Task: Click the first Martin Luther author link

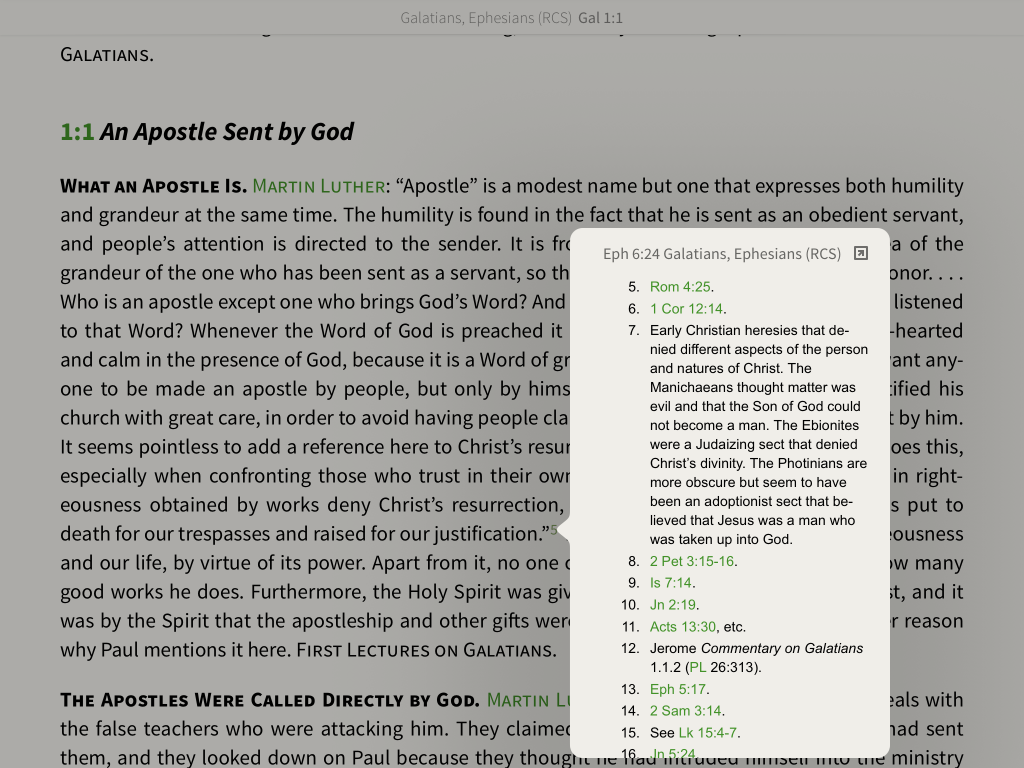Action: click(x=319, y=186)
